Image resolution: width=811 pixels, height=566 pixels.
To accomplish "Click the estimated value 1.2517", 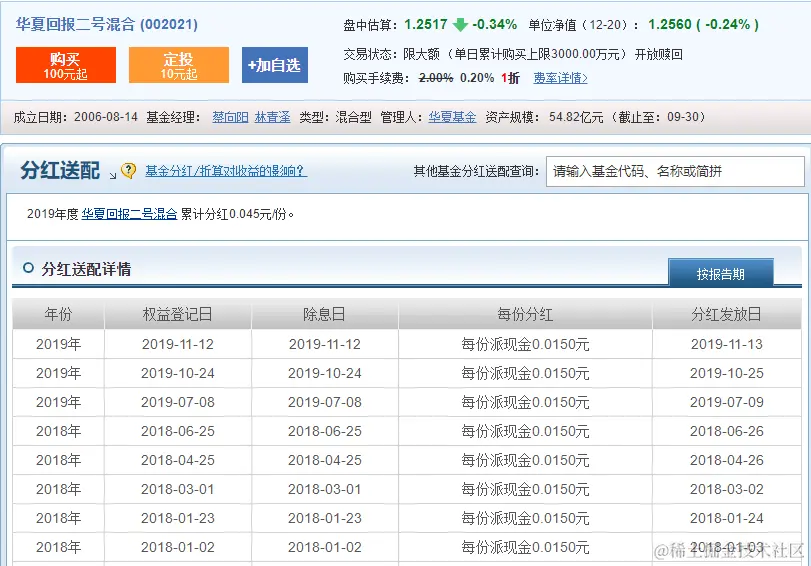I will click(426, 24).
